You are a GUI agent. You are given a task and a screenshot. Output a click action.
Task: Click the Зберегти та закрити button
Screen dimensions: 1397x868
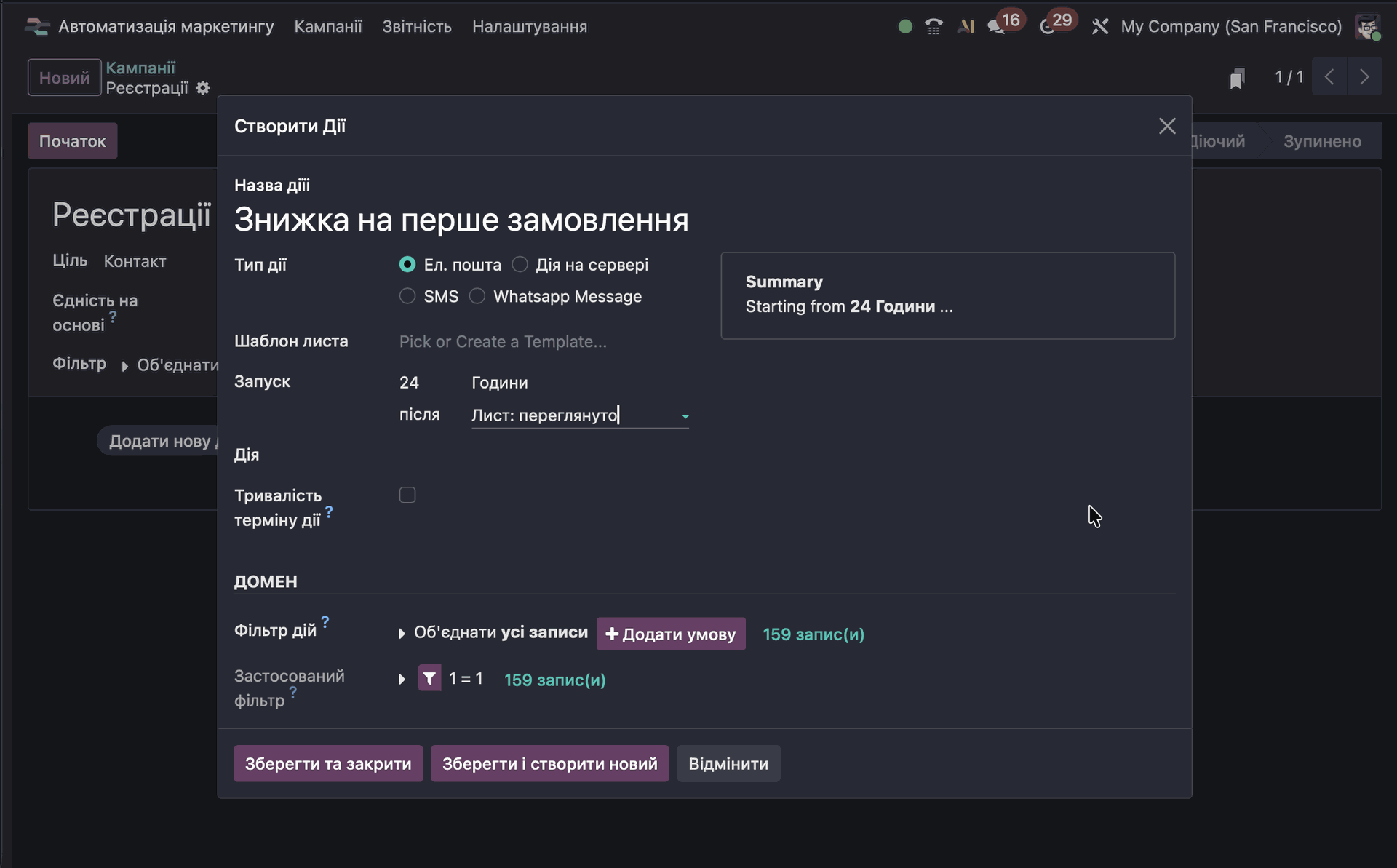(x=327, y=764)
